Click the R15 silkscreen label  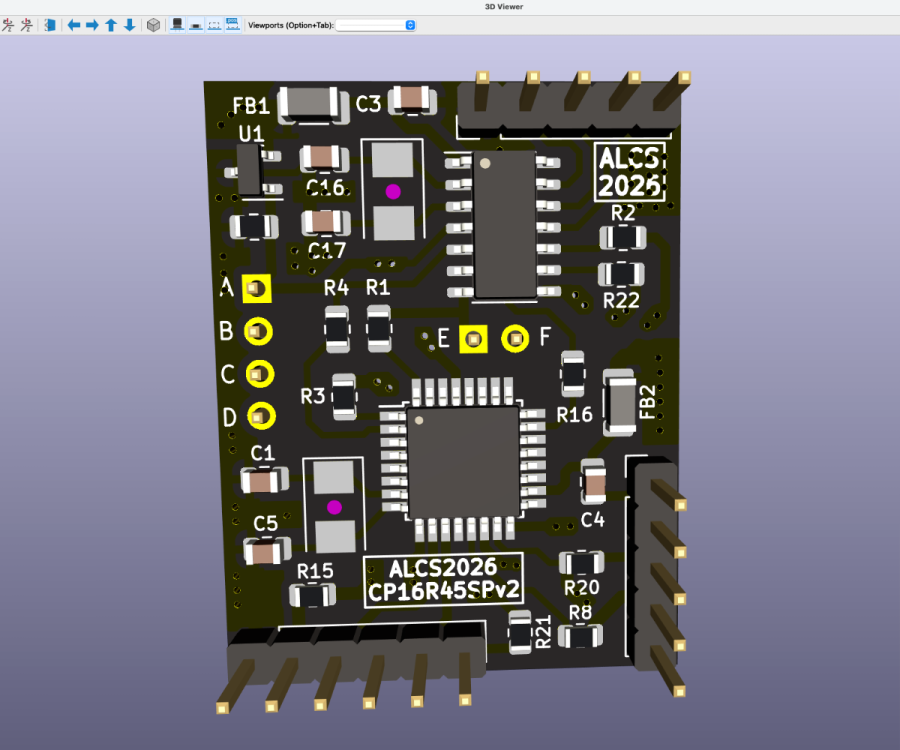point(315,571)
